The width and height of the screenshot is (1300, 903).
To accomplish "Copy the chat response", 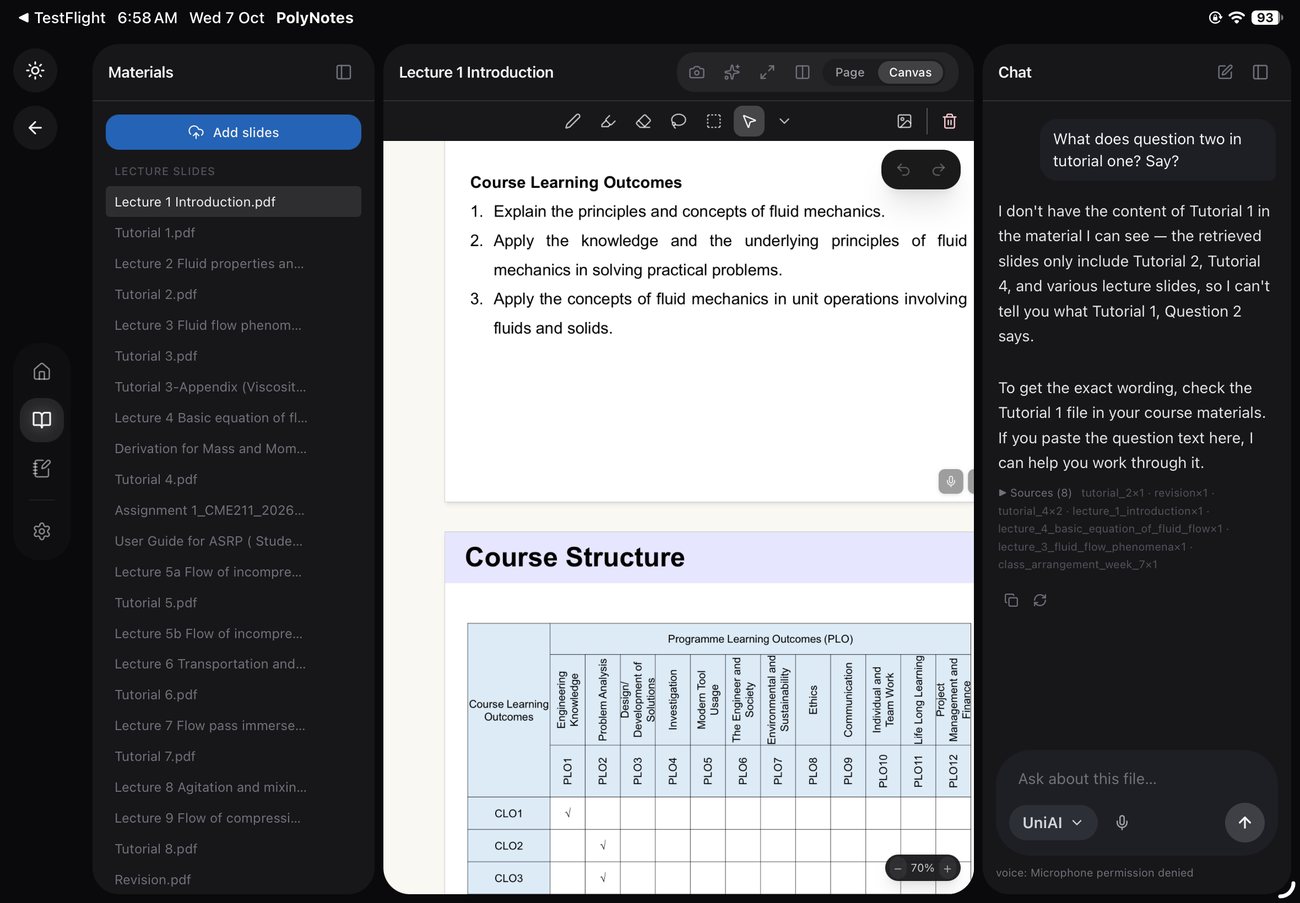I will point(1011,600).
